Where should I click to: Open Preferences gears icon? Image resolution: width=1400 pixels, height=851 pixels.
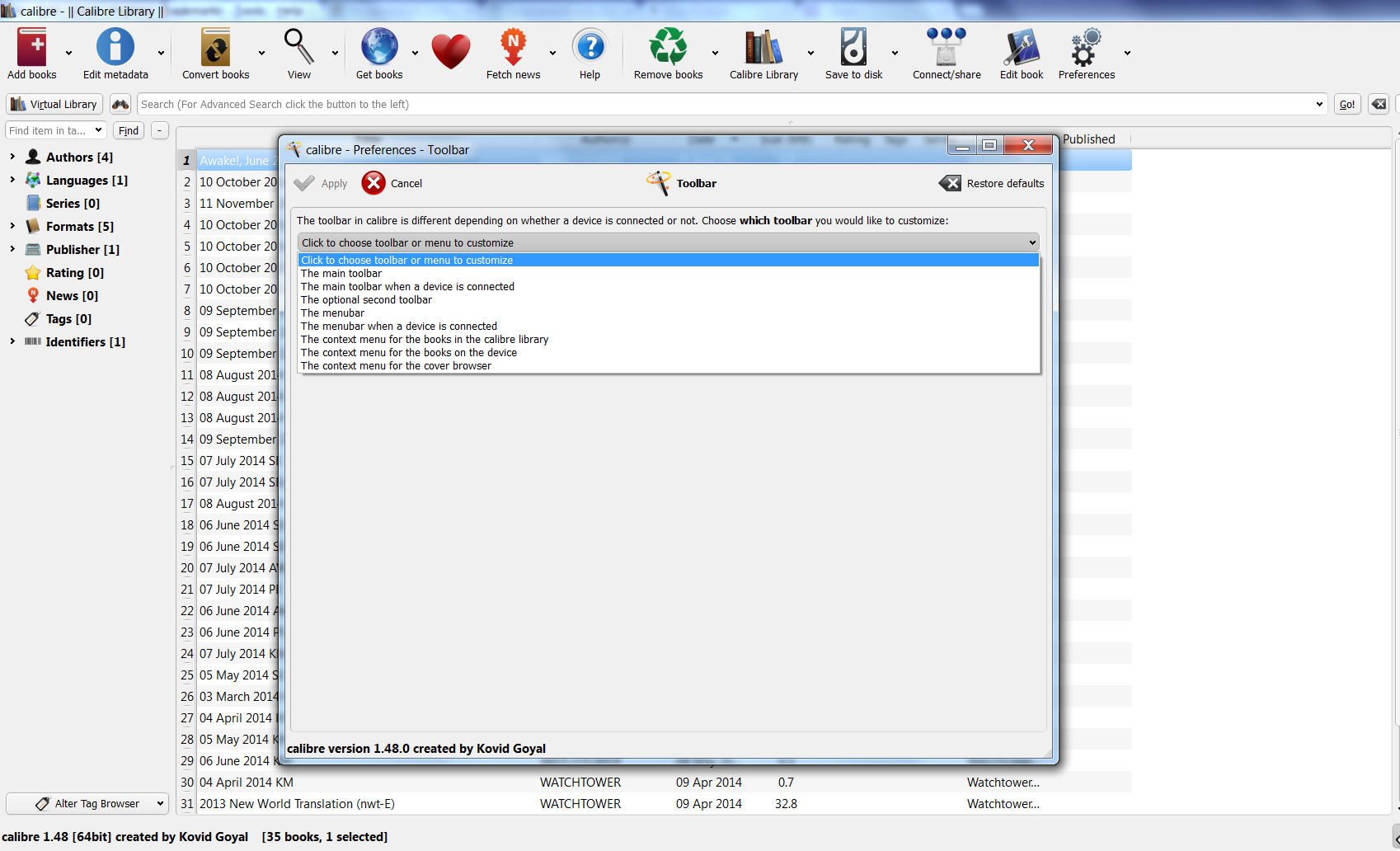(1086, 47)
